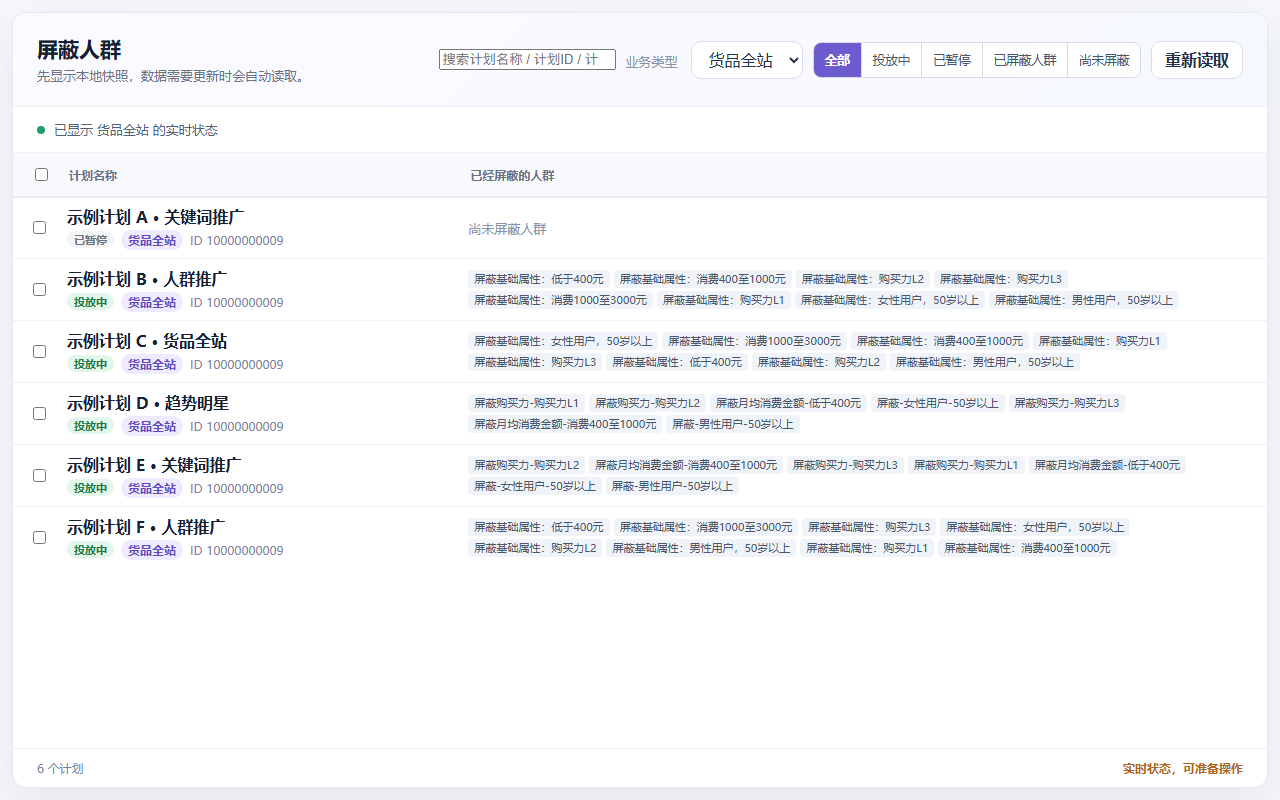Select the 已屏蔽人群 filter tab
The width and height of the screenshot is (1280, 800).
(1025, 60)
